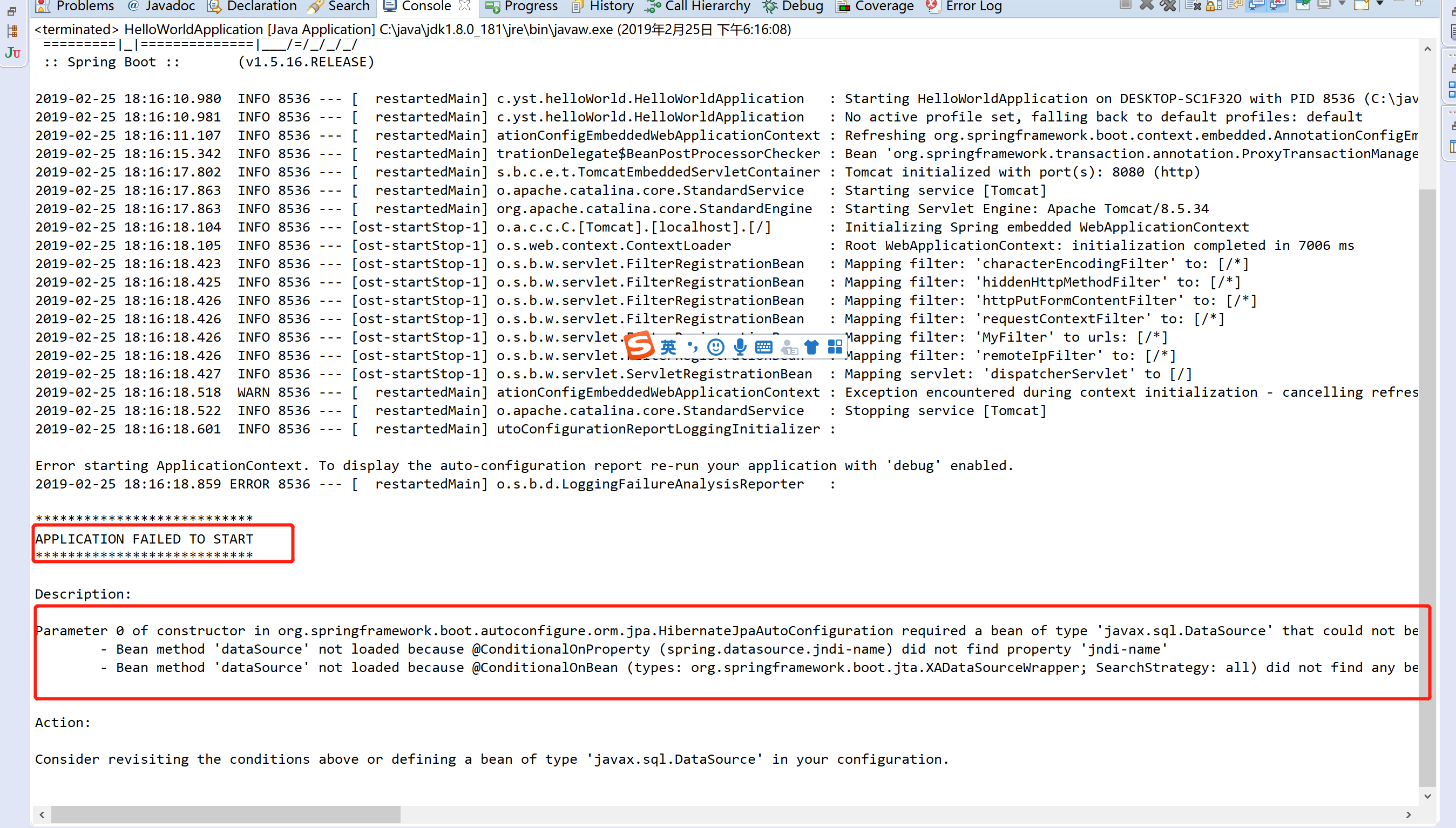Viewport: 1456px width, 828px height.
Task: Click Sogou toolbox grid button
Action: [x=835, y=347]
